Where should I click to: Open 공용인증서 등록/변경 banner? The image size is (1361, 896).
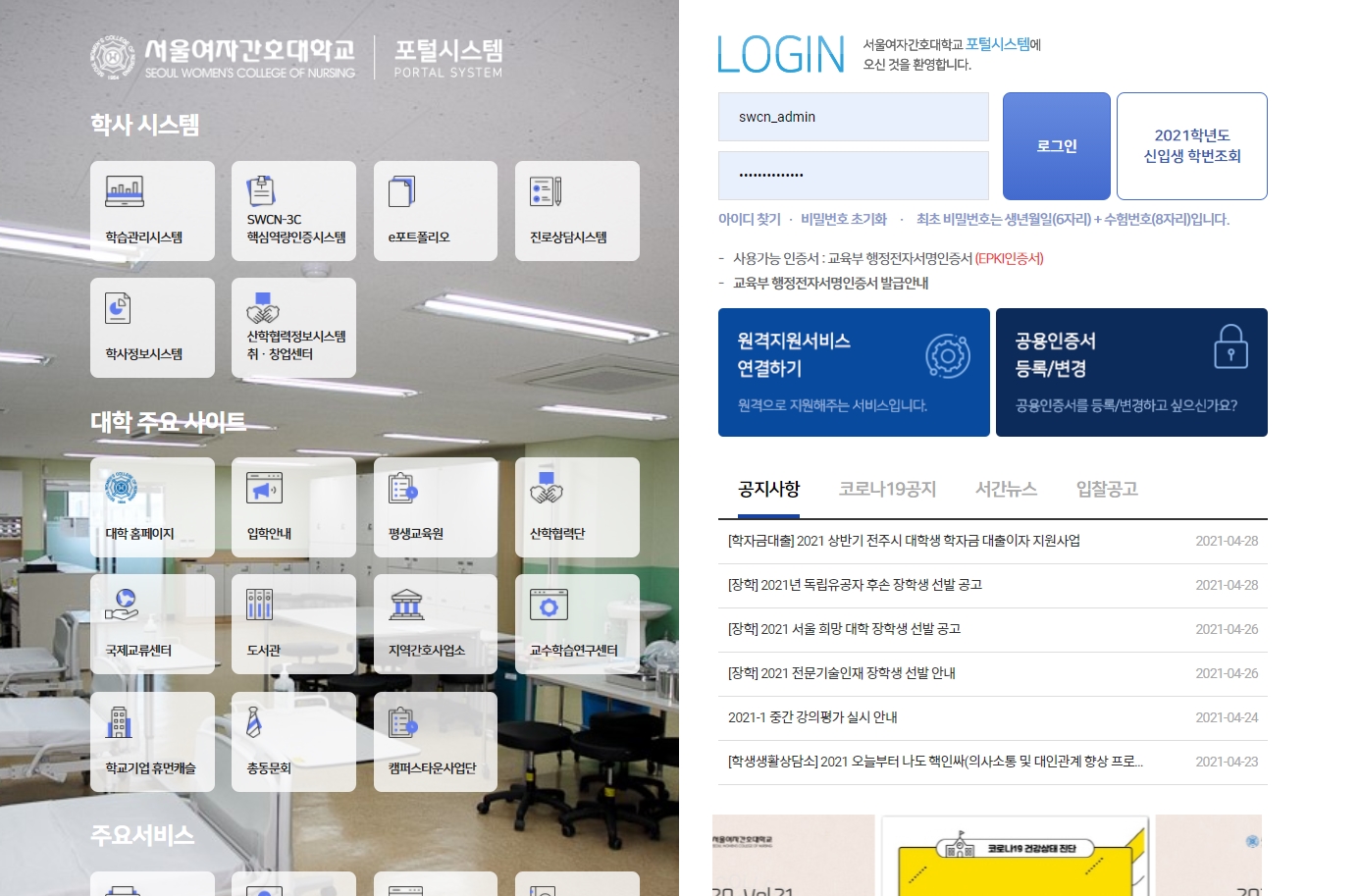click(x=1131, y=372)
